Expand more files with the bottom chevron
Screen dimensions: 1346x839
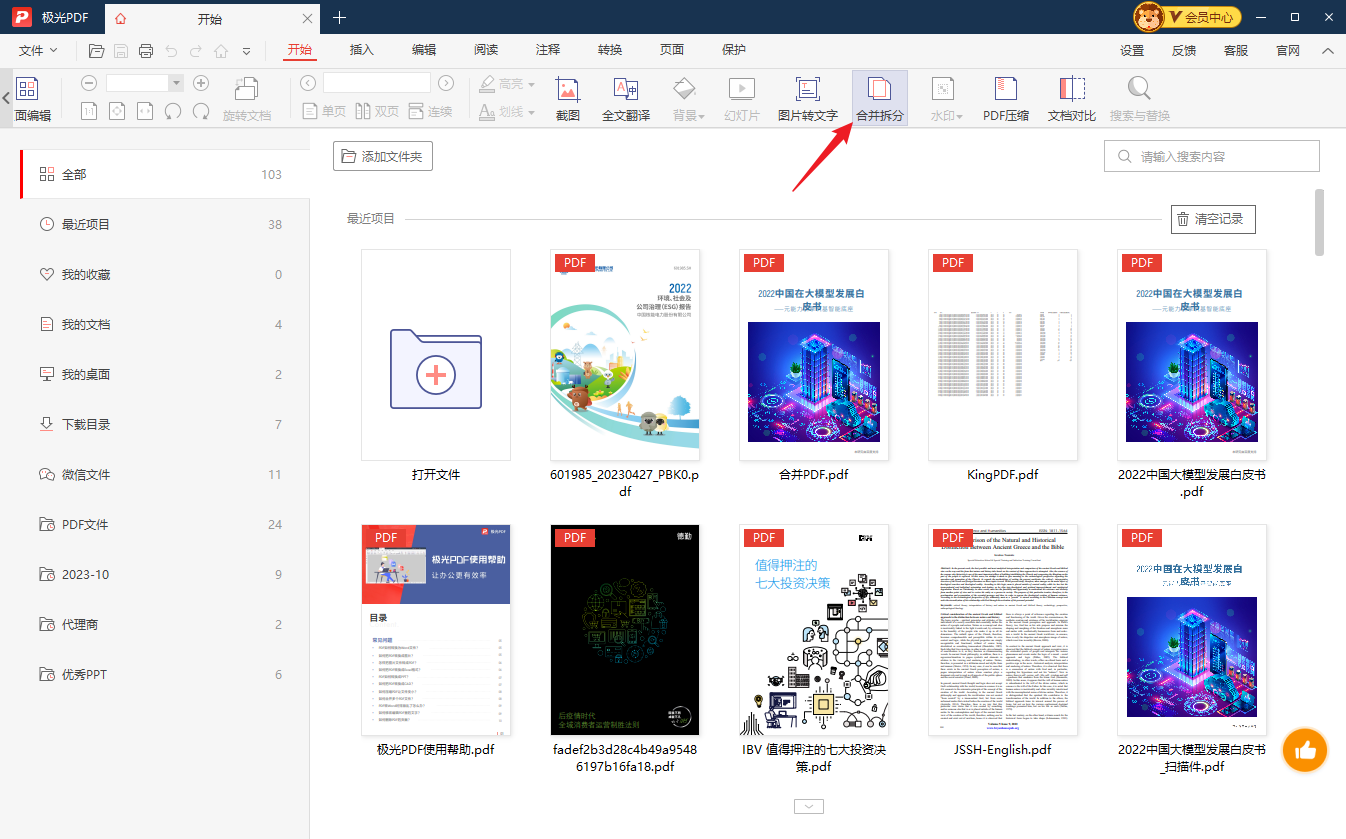coord(809,806)
